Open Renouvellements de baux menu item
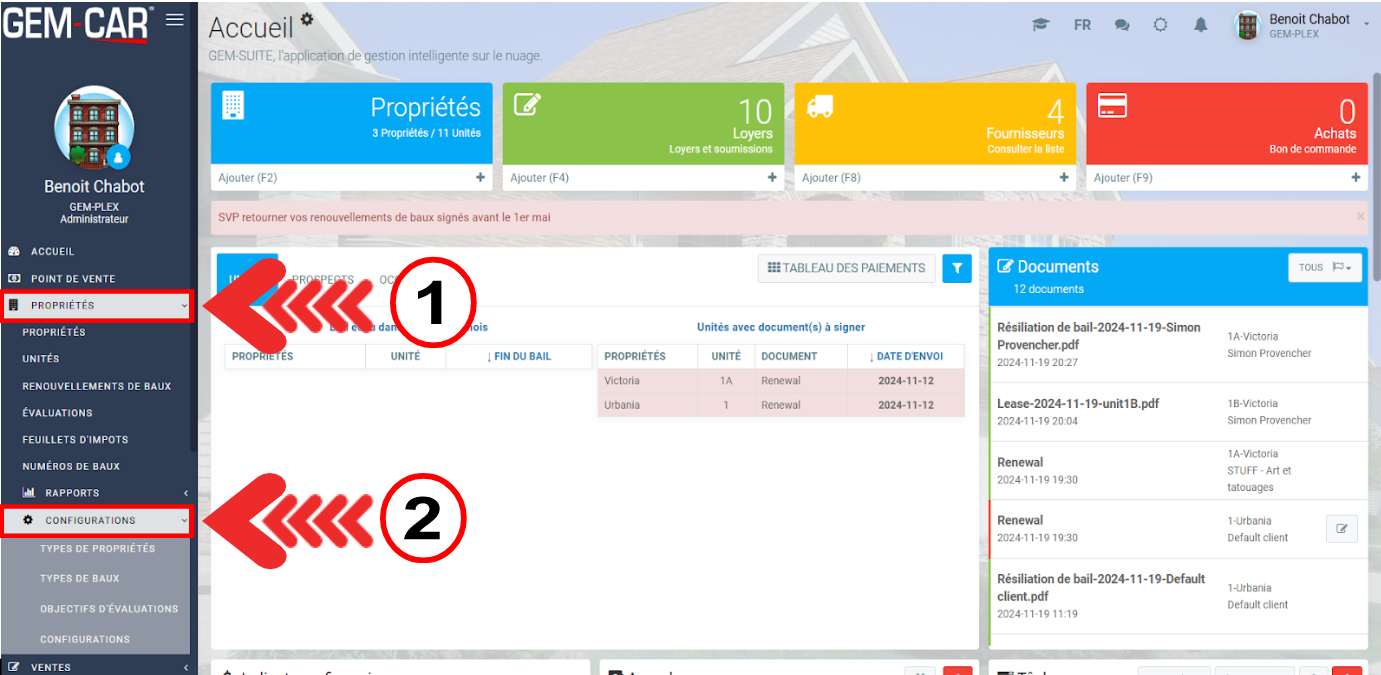The height and width of the screenshot is (675, 1381). point(96,386)
